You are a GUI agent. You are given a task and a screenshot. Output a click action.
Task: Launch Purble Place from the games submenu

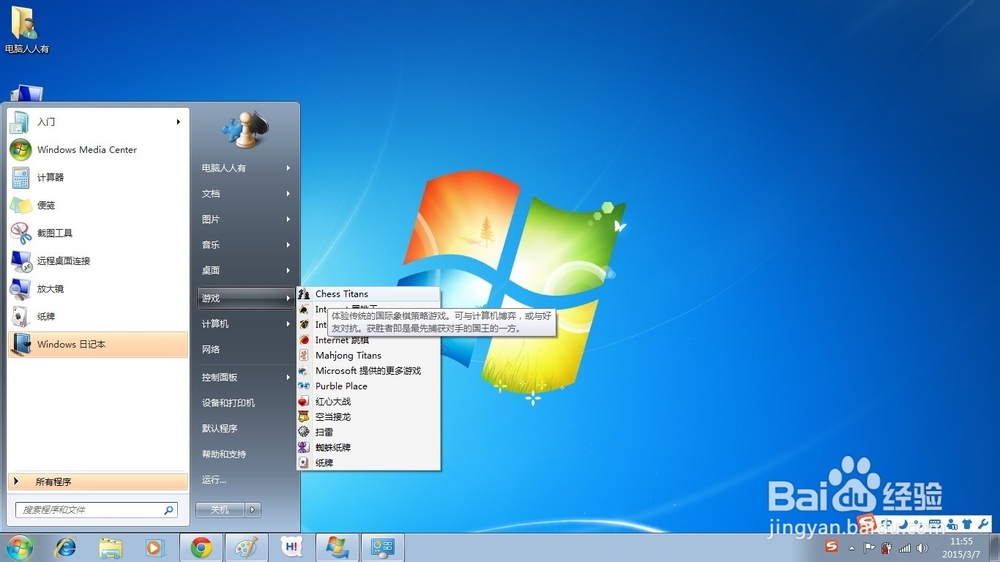368,386
